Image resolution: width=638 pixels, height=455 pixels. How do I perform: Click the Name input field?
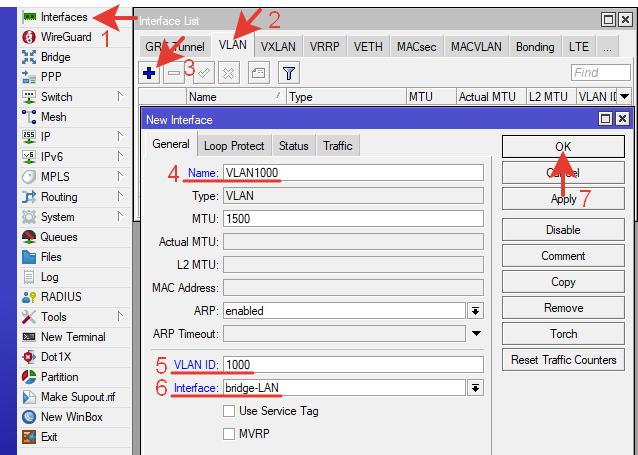(353, 173)
